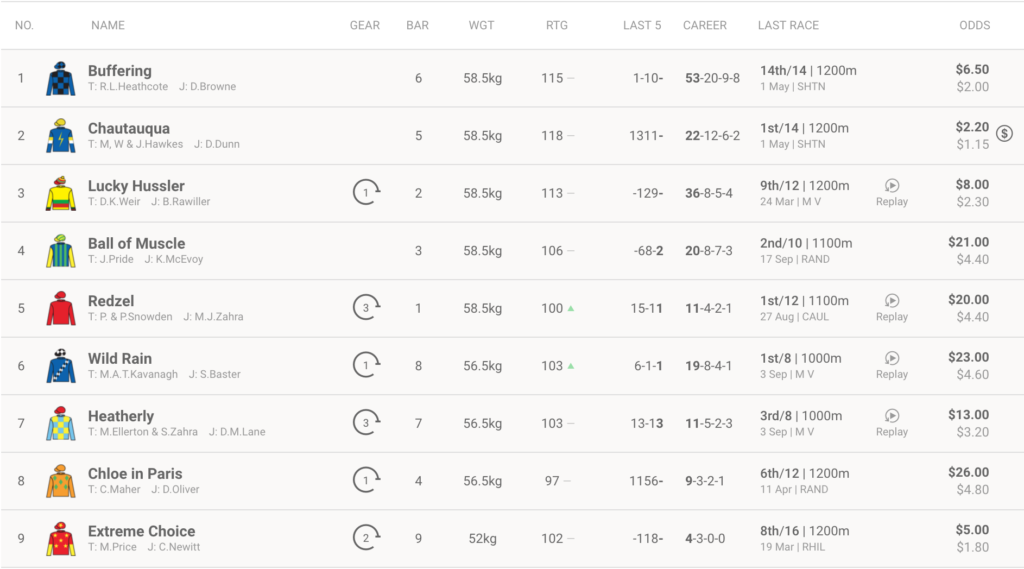Click Redzel's gear icon numbered 3
Viewport: 1024px width, 569px height.
366,308
